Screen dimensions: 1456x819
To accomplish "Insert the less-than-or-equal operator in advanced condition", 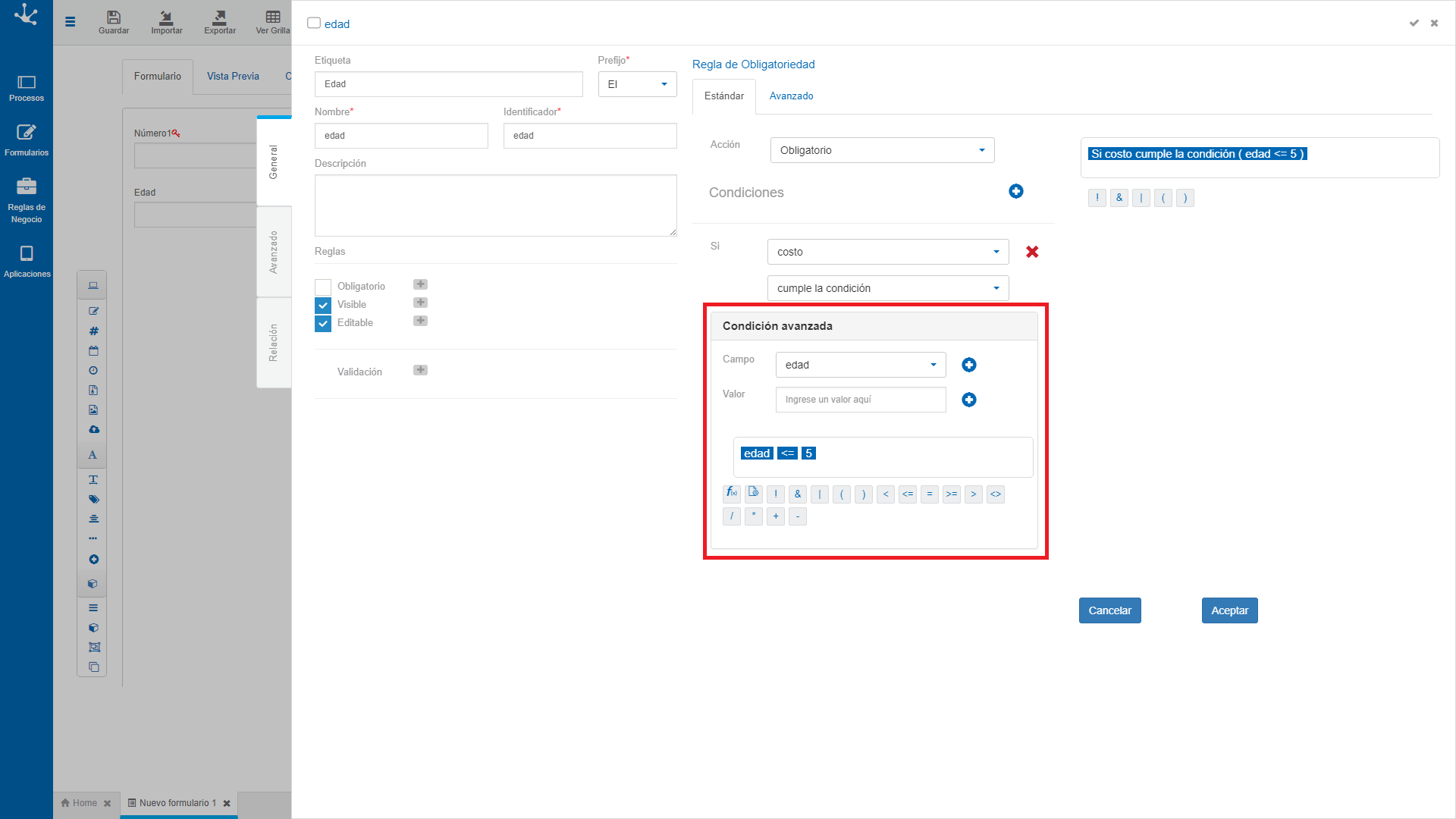I will pos(908,494).
